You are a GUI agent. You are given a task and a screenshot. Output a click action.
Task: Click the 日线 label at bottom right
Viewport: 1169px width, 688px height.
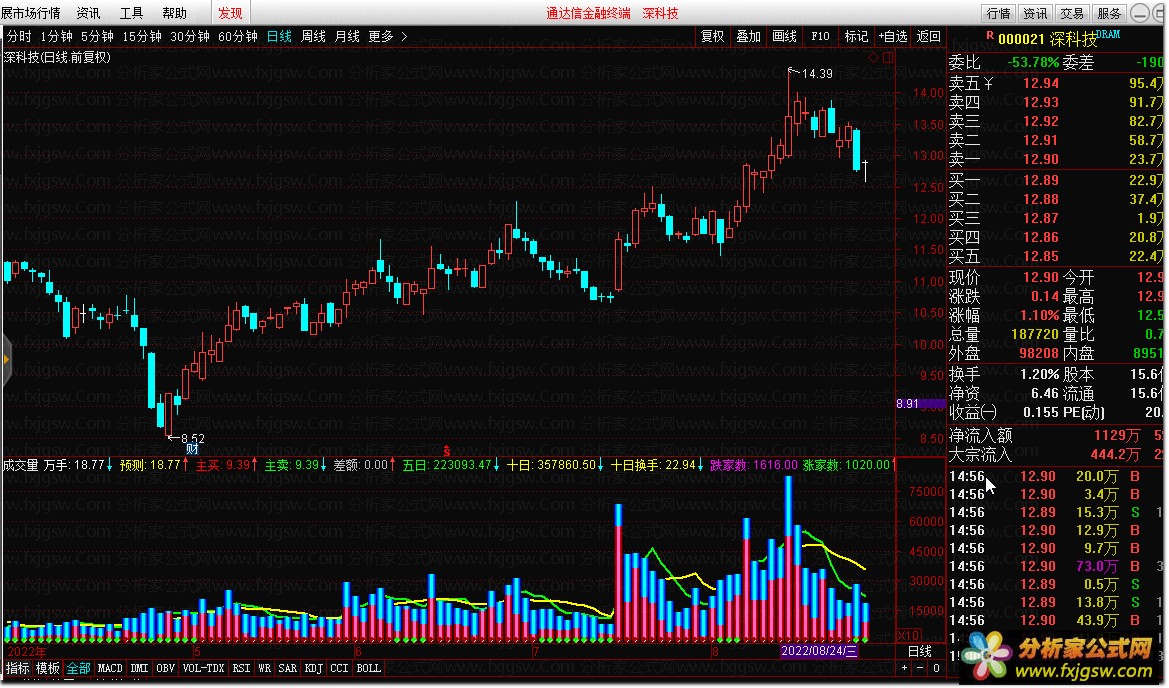point(920,651)
